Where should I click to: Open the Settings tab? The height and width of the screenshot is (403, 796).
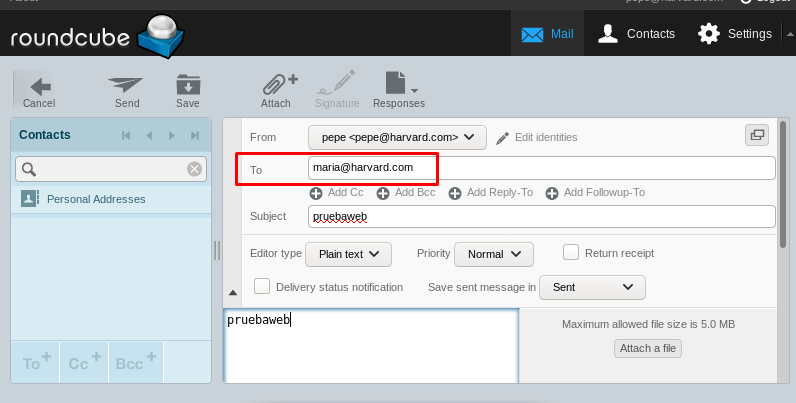735,34
